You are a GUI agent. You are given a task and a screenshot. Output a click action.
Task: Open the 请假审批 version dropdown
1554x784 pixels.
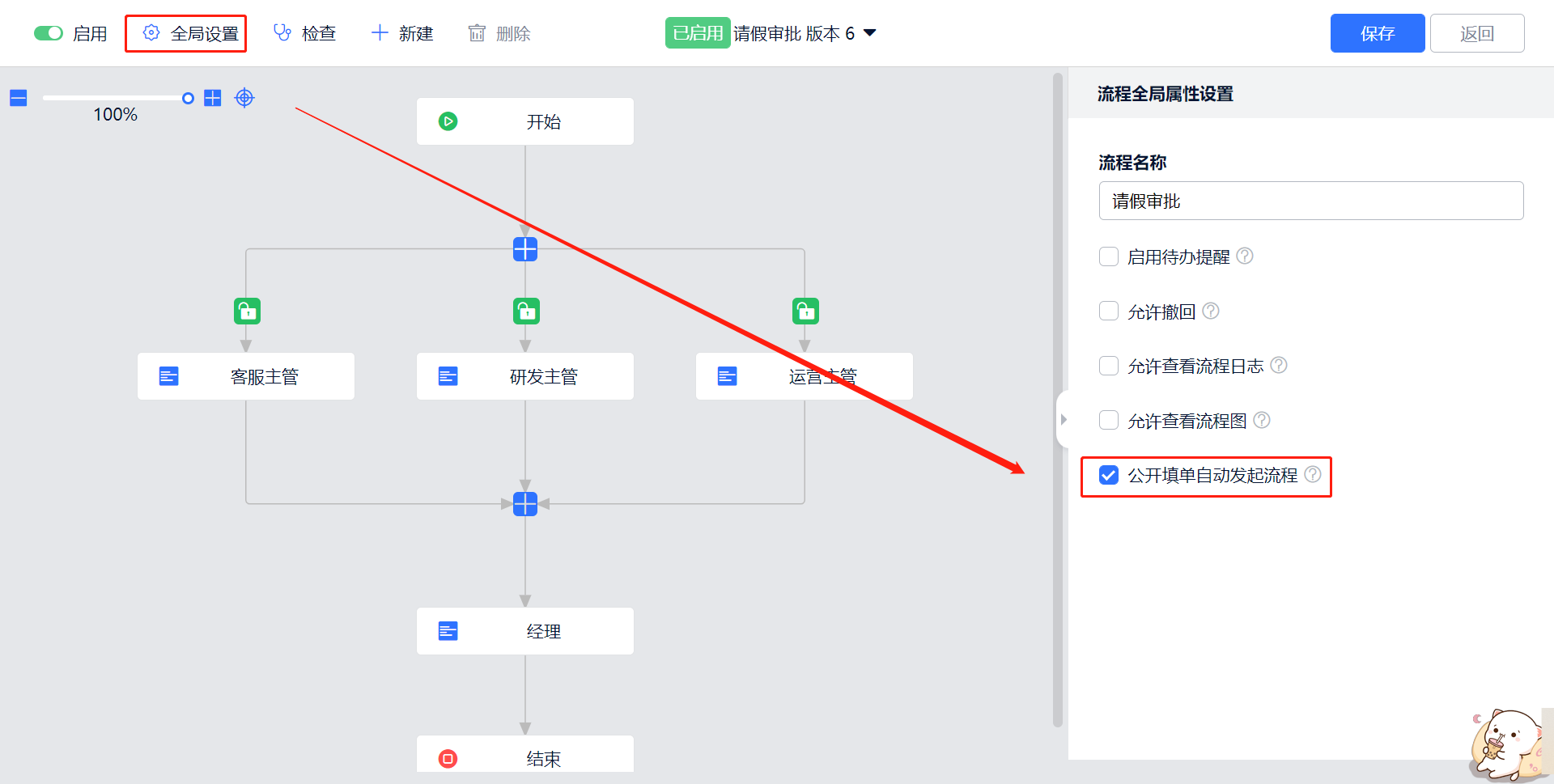(870, 33)
